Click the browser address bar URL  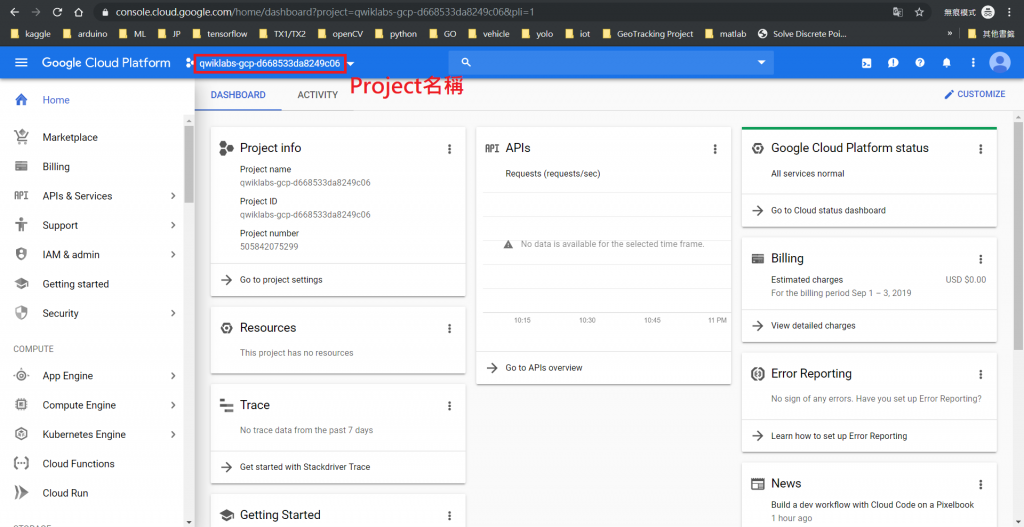(x=326, y=12)
